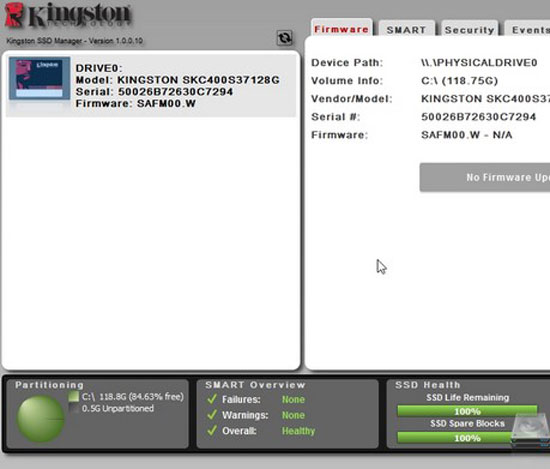This screenshot has height=469, width=550.
Task: Click the SSD Health panel heading
Action: pyautogui.click(x=427, y=385)
